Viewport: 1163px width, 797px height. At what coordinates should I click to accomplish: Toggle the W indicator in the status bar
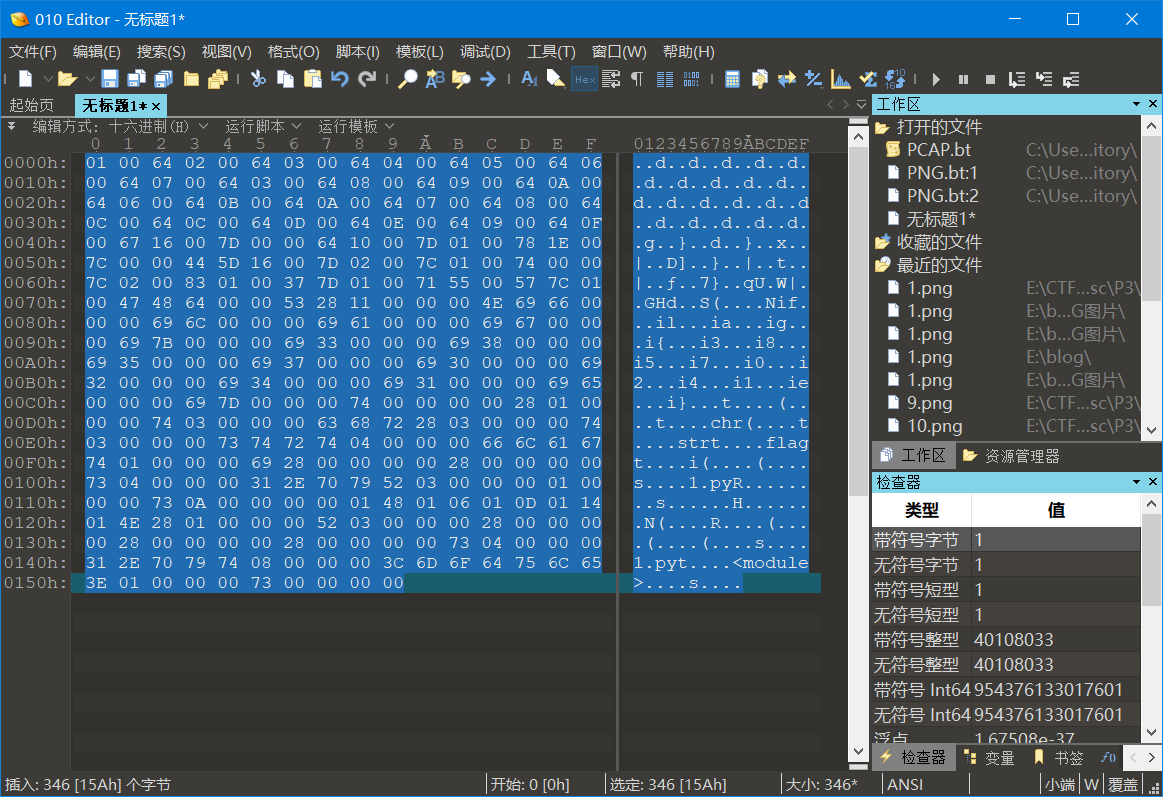[x=1091, y=784]
